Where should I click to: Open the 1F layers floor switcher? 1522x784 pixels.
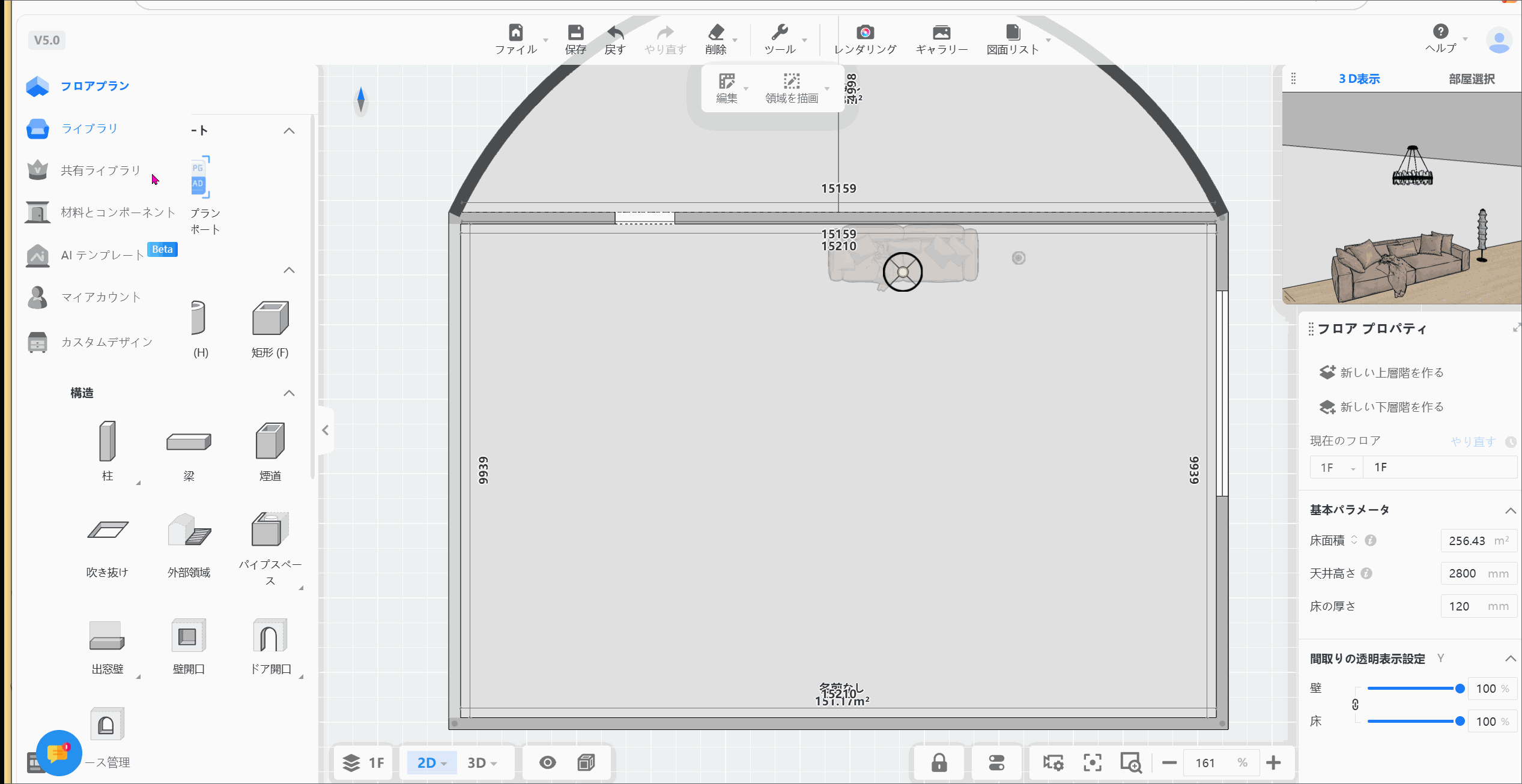pyautogui.click(x=363, y=763)
